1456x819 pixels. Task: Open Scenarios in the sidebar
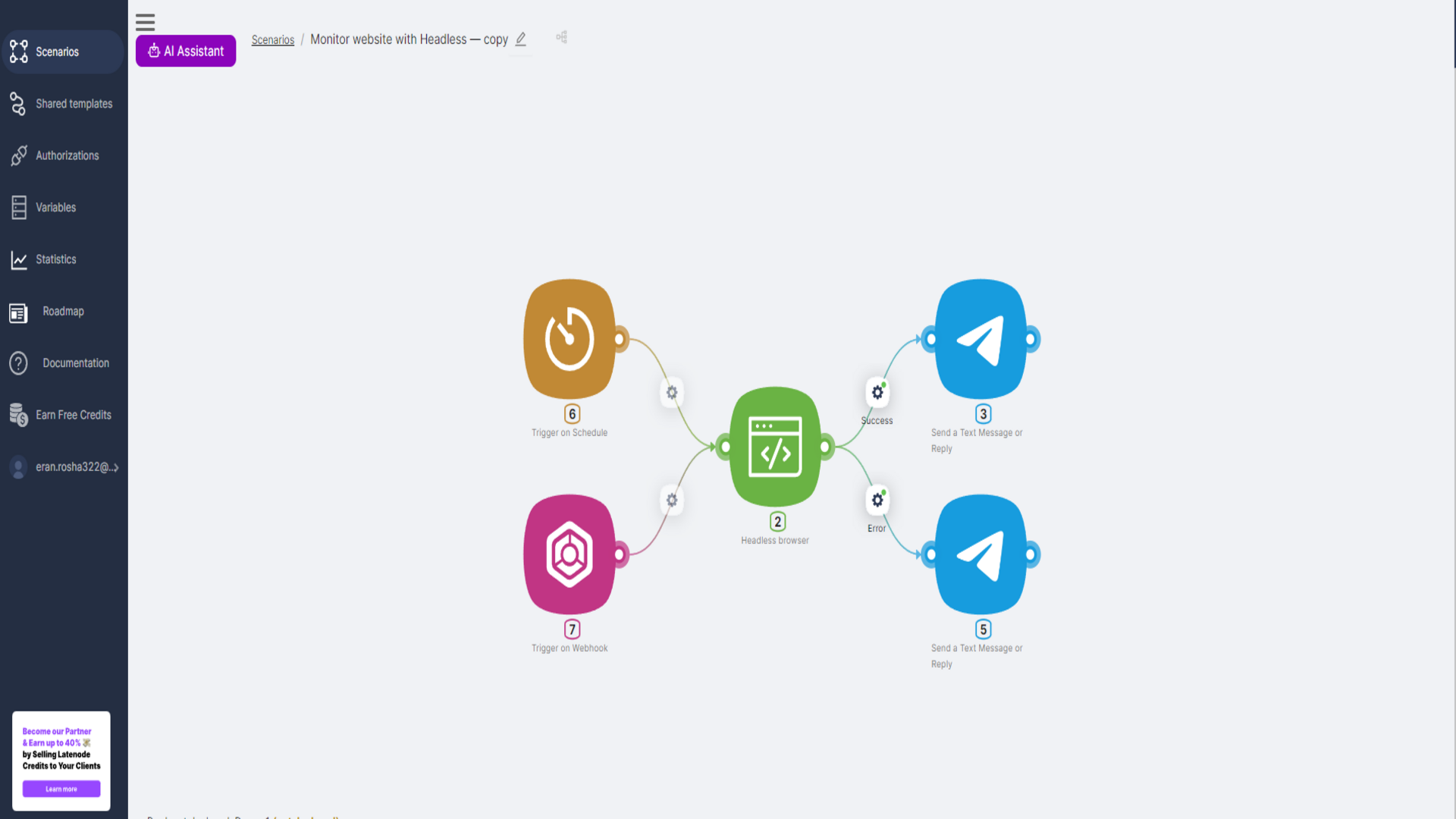click(62, 52)
